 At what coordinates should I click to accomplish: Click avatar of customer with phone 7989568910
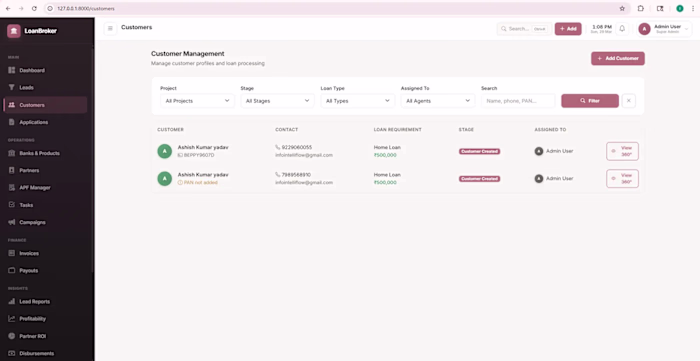coord(165,178)
